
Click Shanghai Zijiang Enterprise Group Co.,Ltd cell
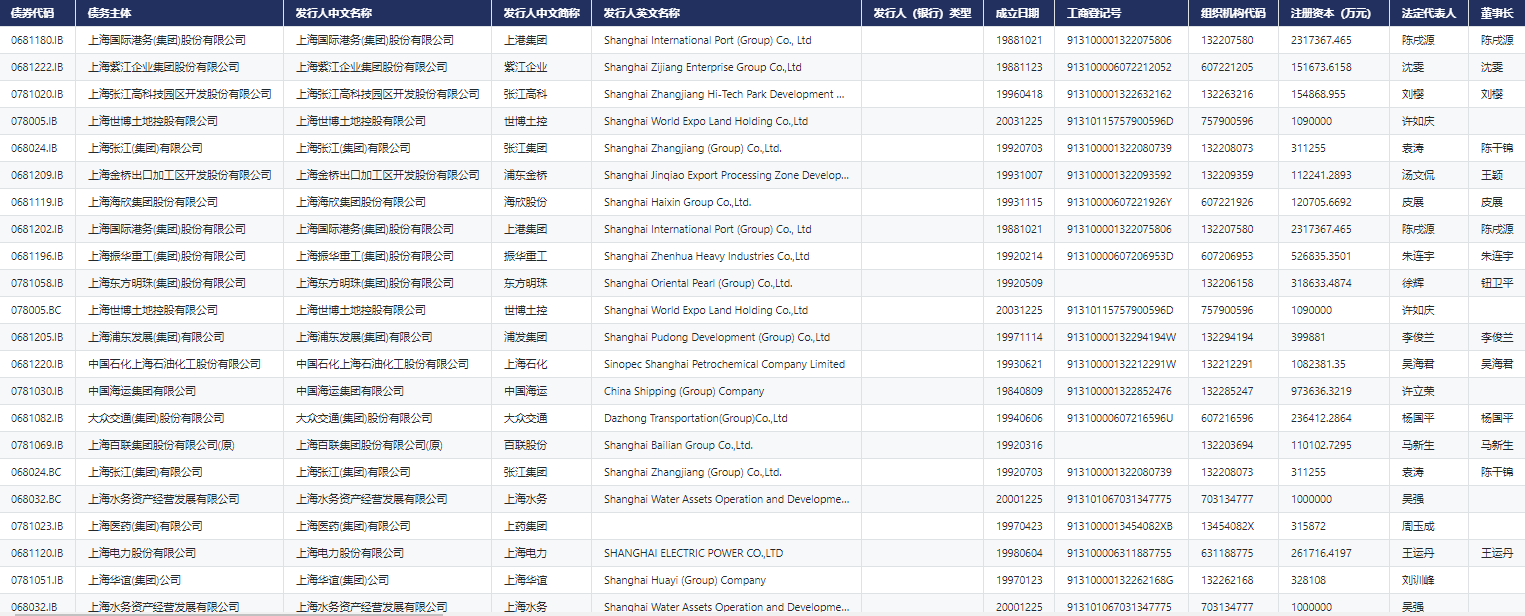tap(726, 67)
